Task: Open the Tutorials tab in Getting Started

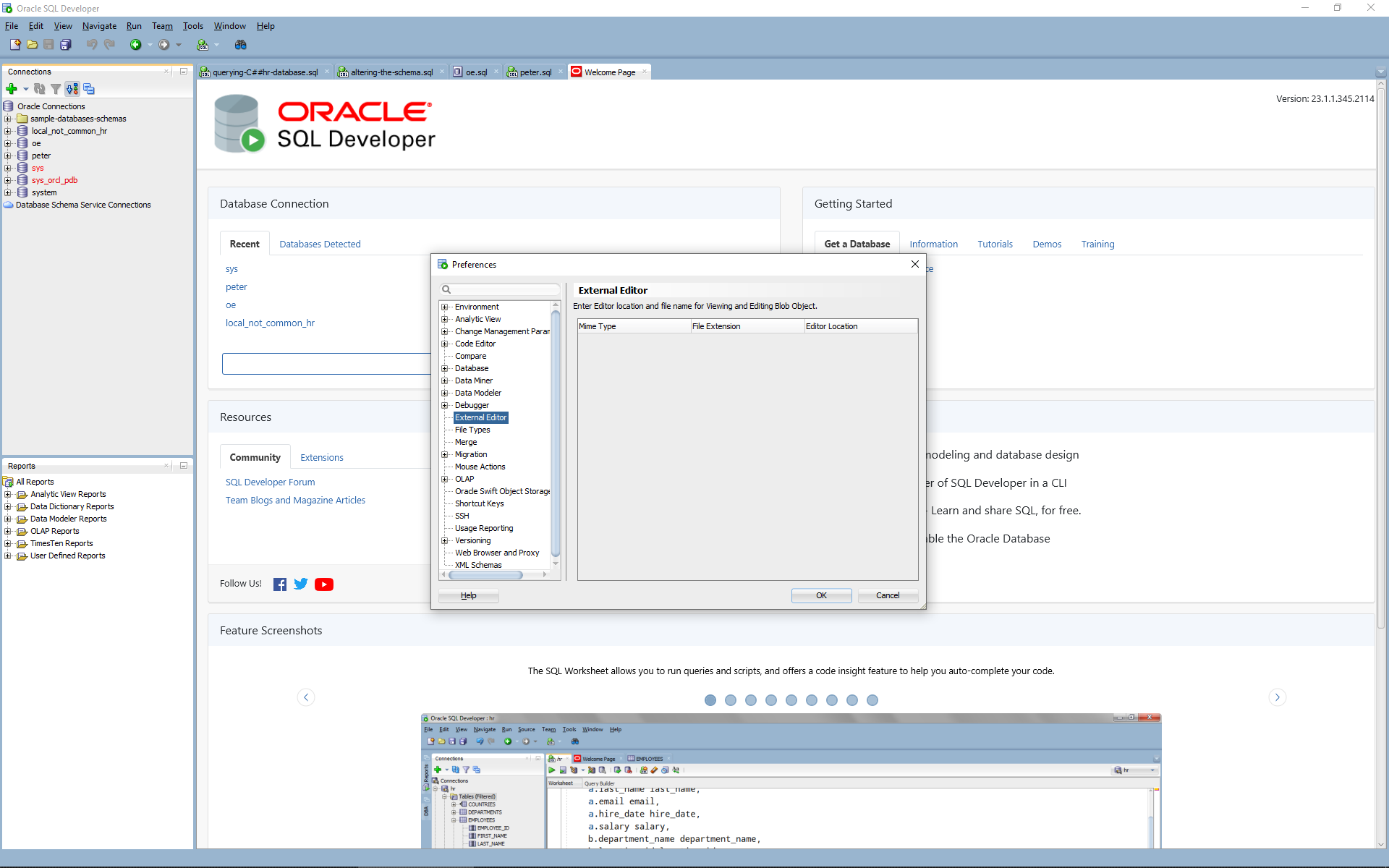Action: point(995,244)
